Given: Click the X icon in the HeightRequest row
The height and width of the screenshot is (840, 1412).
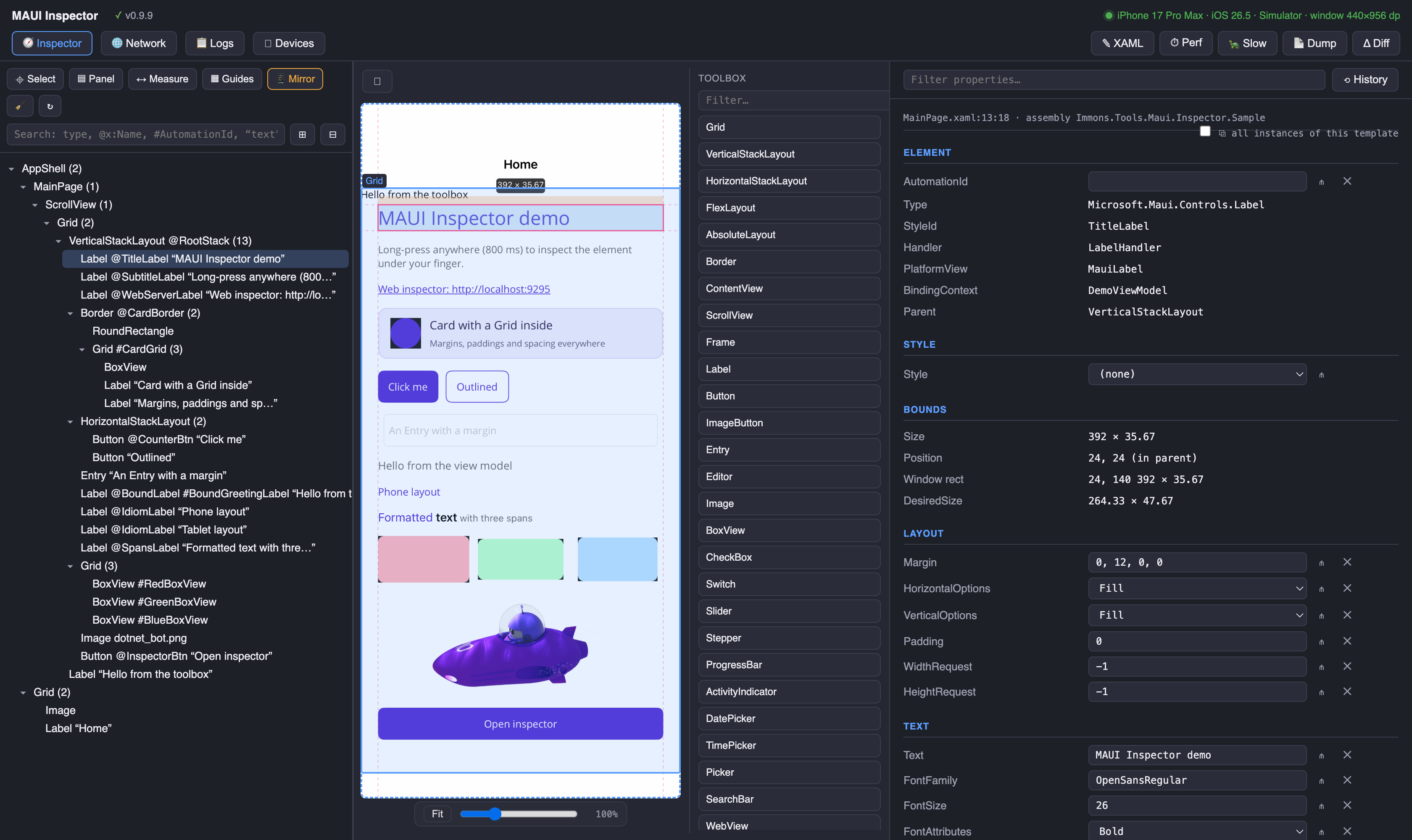Looking at the screenshot, I should (x=1347, y=691).
